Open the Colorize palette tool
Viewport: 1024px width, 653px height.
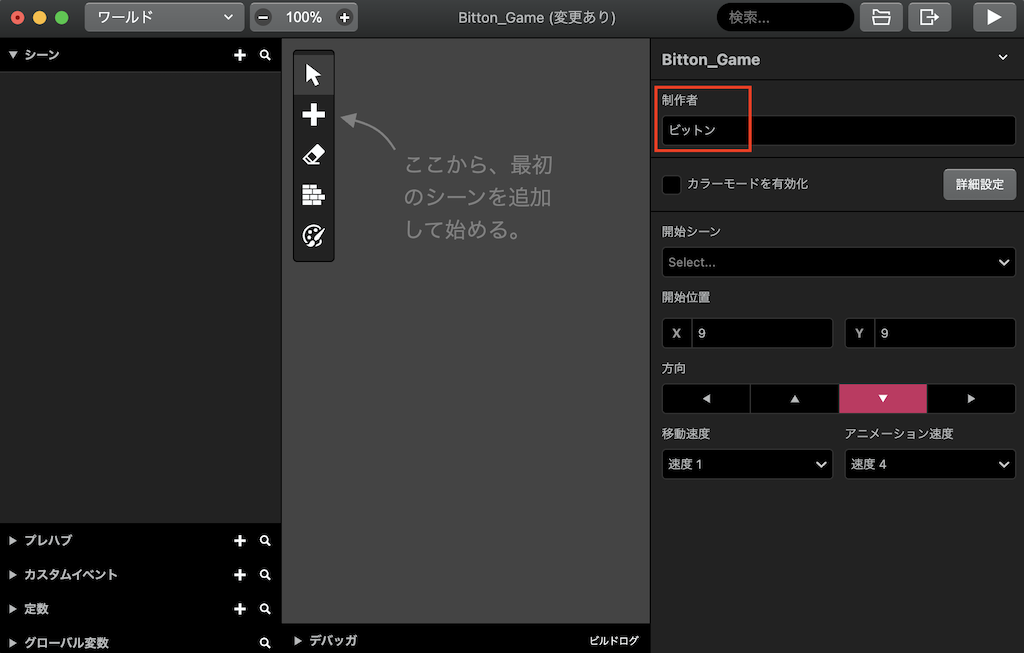[313, 236]
